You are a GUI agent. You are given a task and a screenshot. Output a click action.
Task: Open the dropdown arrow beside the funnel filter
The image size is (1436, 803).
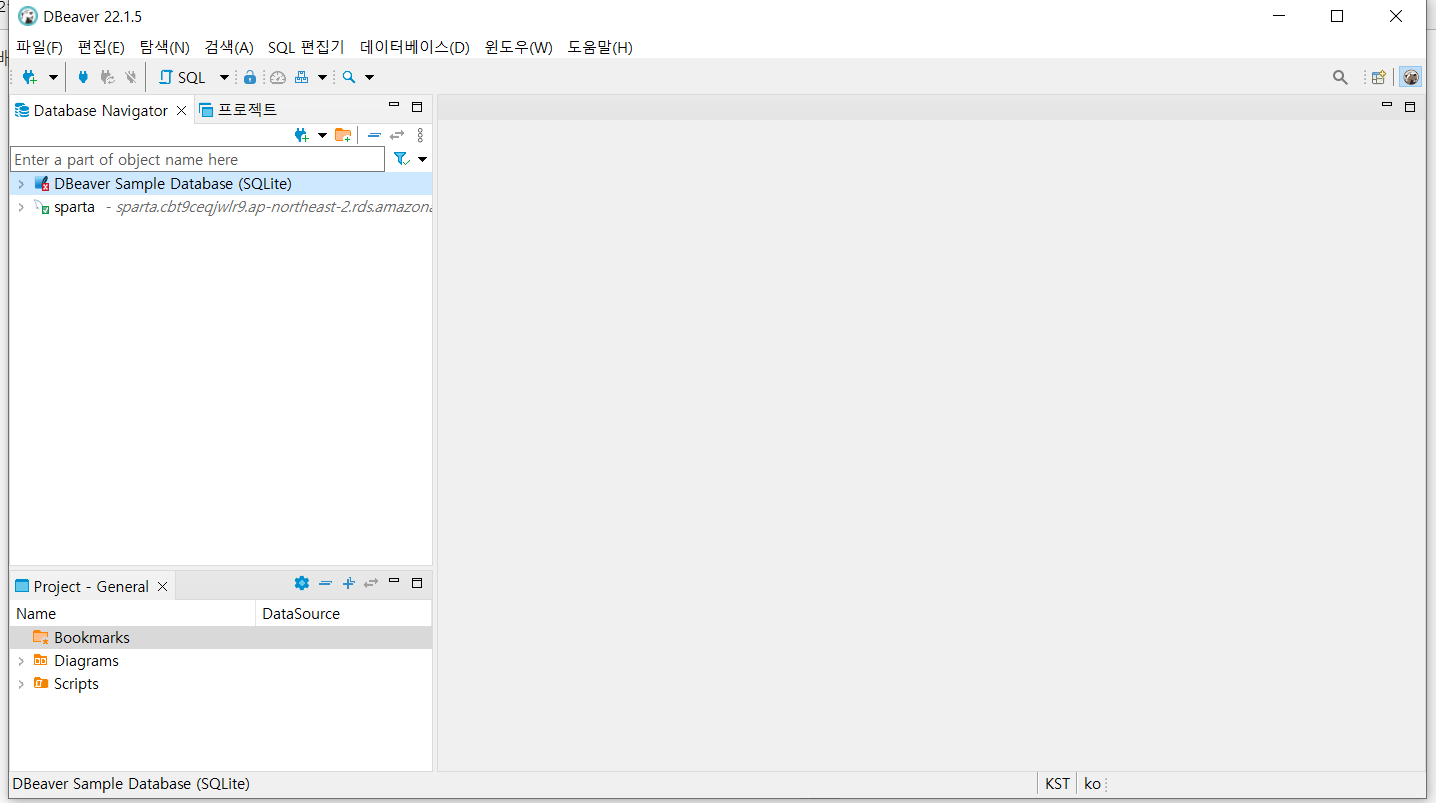pos(422,159)
